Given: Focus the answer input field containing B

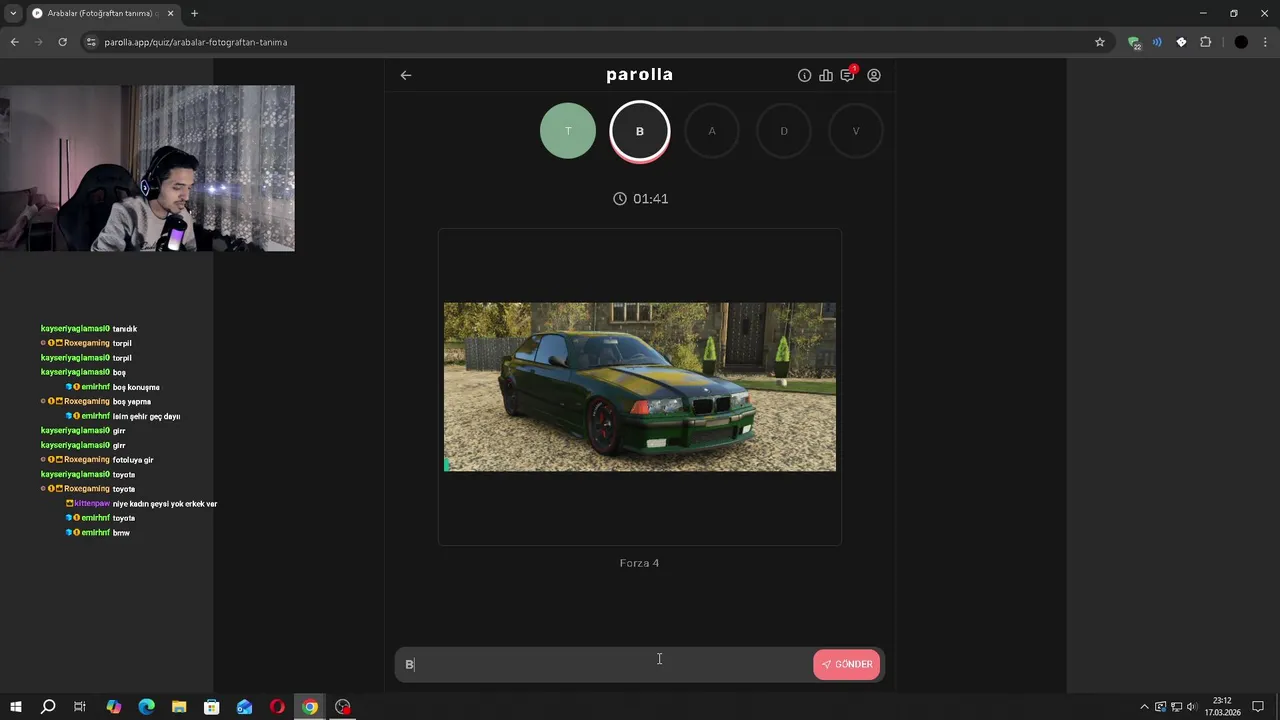Looking at the screenshot, I should tap(604, 664).
